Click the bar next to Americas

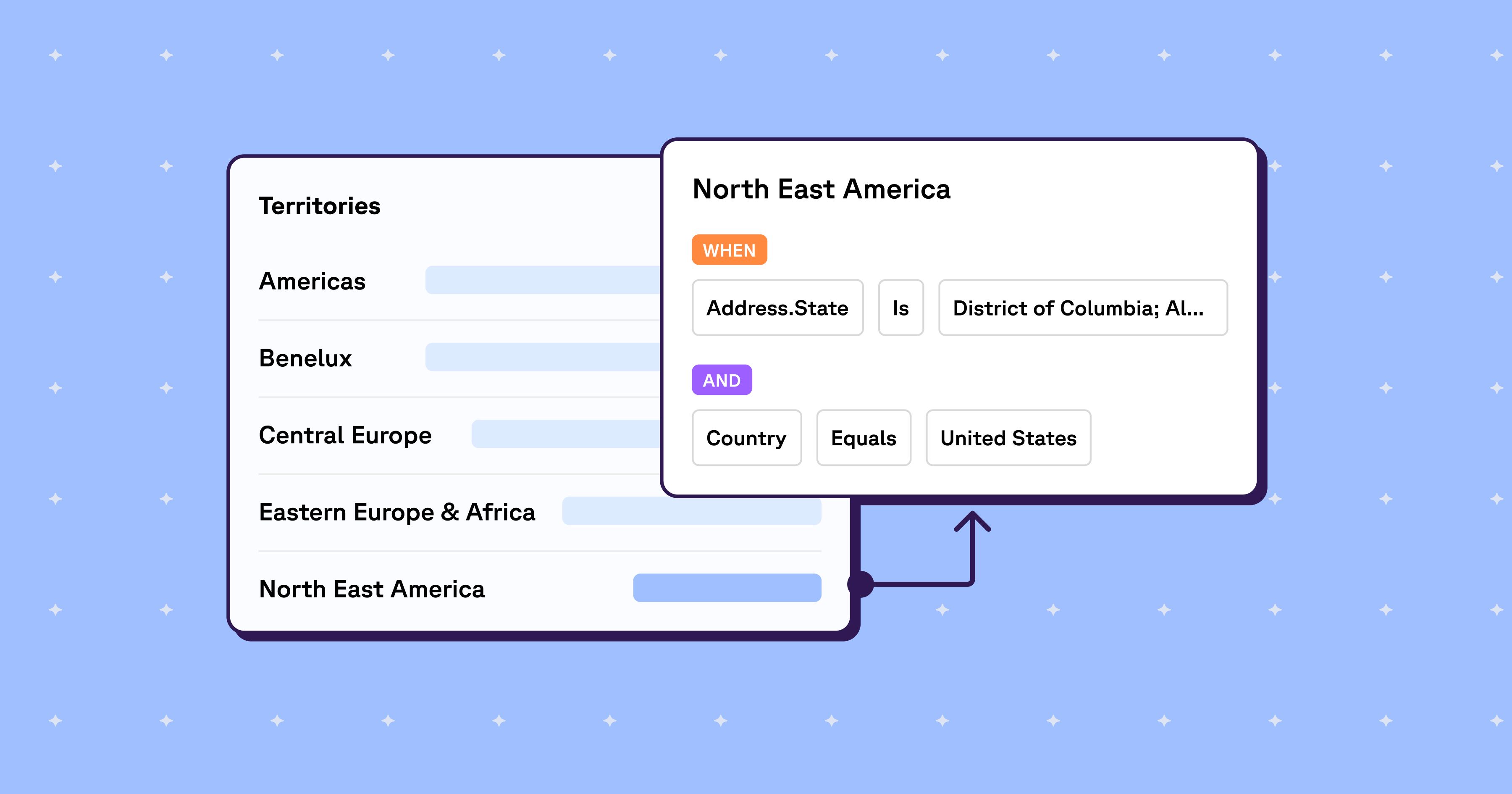point(543,280)
